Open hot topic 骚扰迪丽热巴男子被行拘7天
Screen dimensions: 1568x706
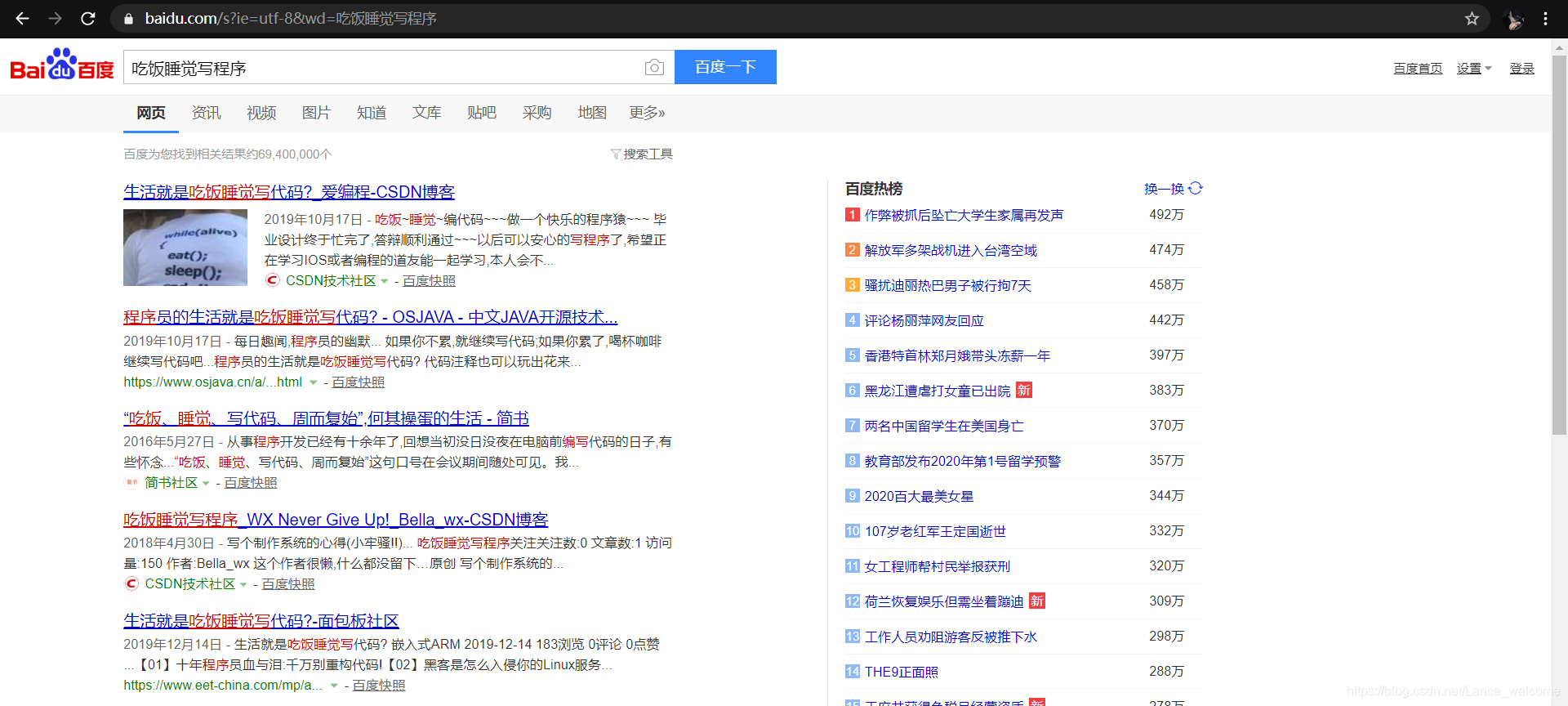(948, 285)
